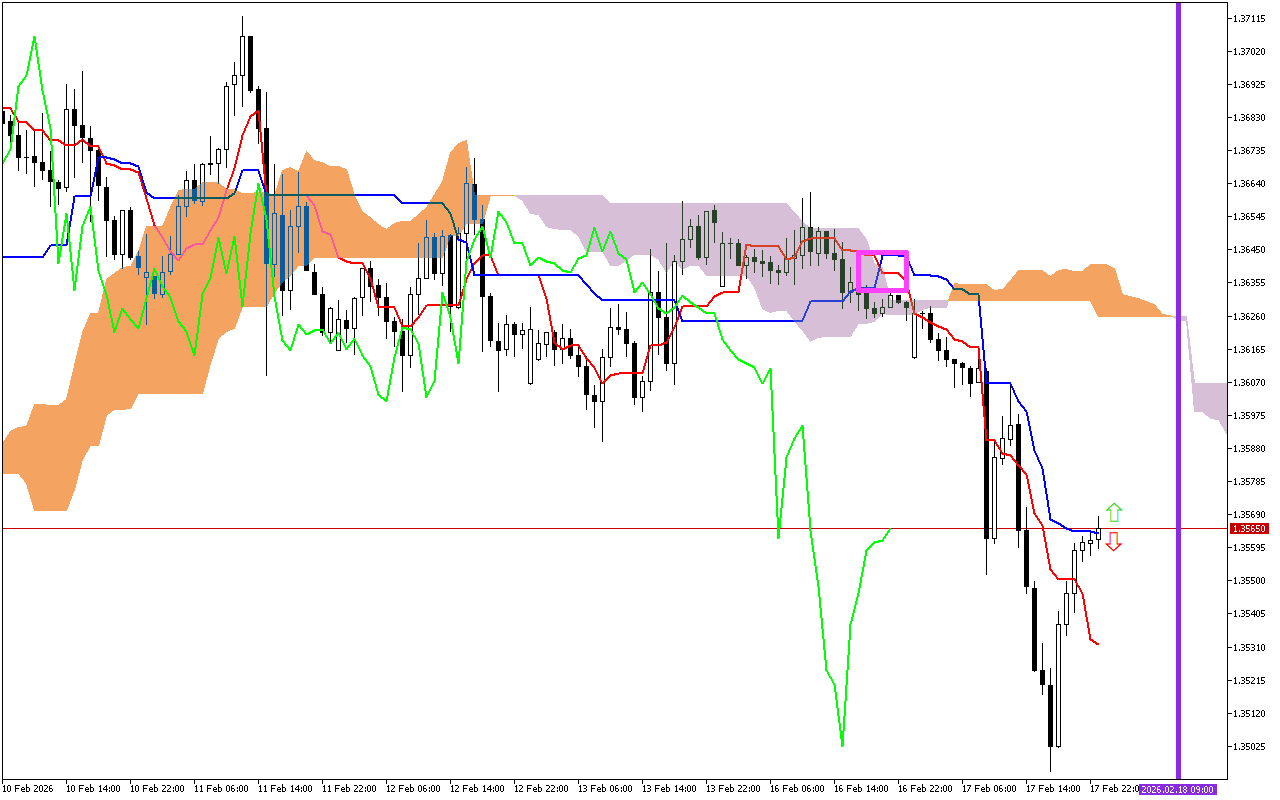1280x800 pixels.
Task: Click the 1.37115 price scale value
Action: point(1248,18)
